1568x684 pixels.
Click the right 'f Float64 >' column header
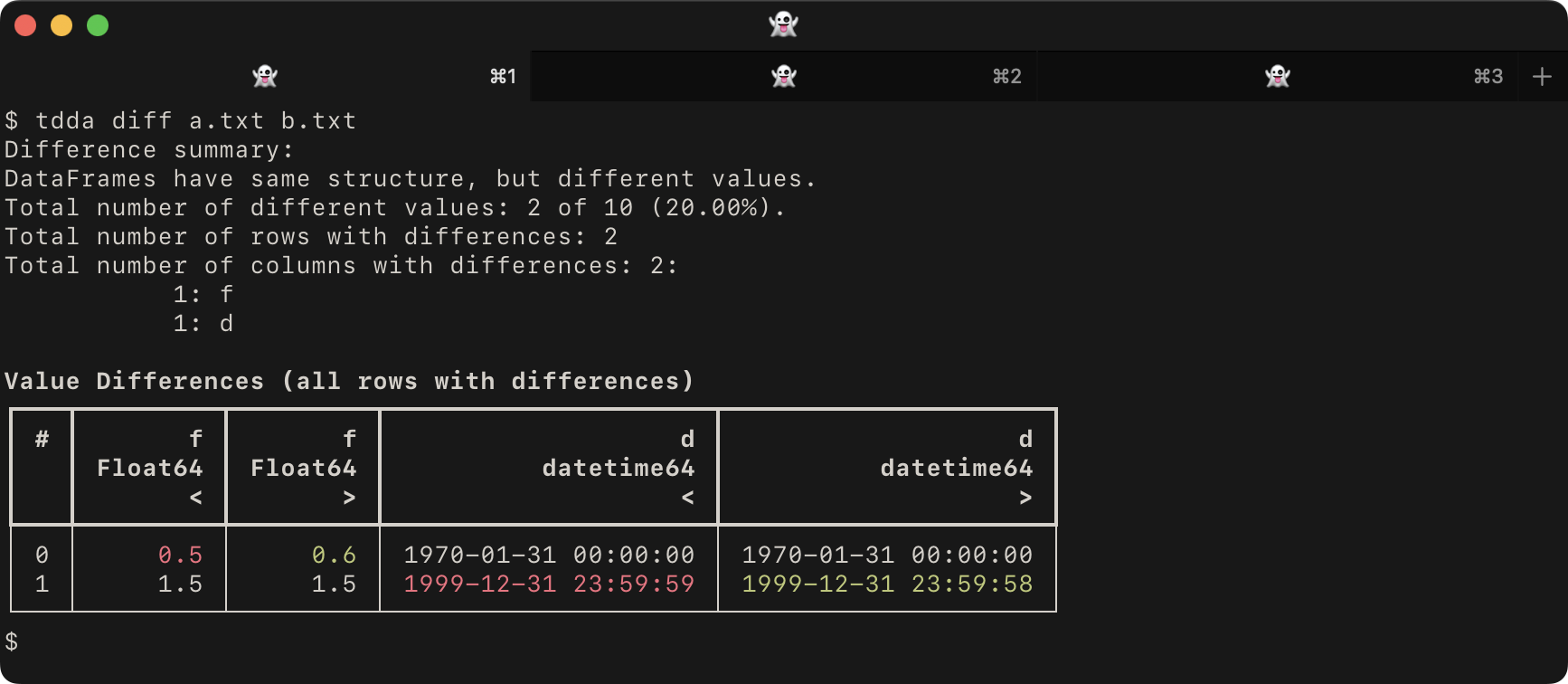click(303, 467)
